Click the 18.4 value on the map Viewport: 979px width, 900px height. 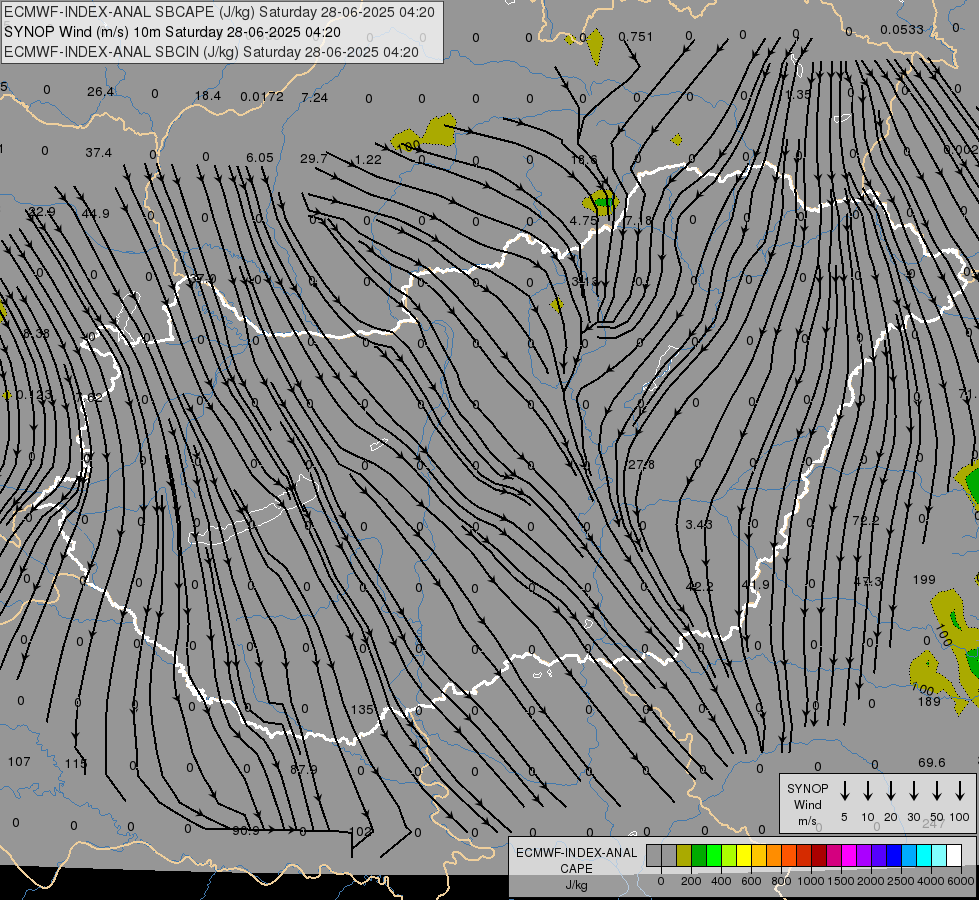pos(208,96)
